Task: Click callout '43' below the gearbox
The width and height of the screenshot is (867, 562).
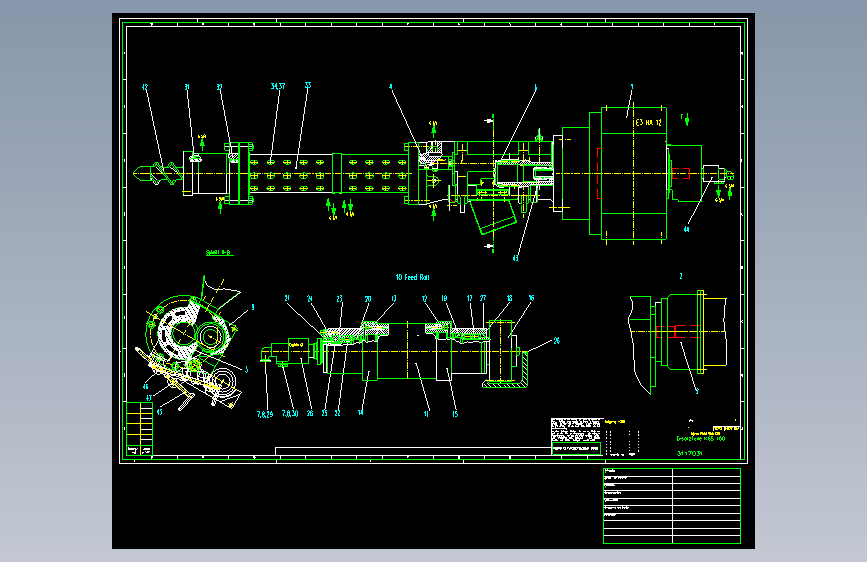Action: pyautogui.click(x=515, y=258)
